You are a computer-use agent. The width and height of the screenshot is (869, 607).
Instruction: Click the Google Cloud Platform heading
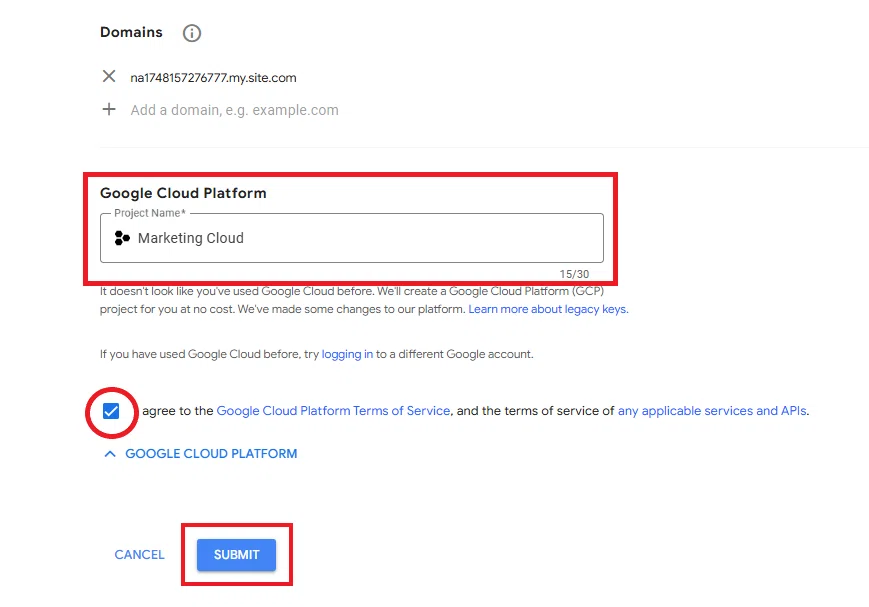pos(183,193)
